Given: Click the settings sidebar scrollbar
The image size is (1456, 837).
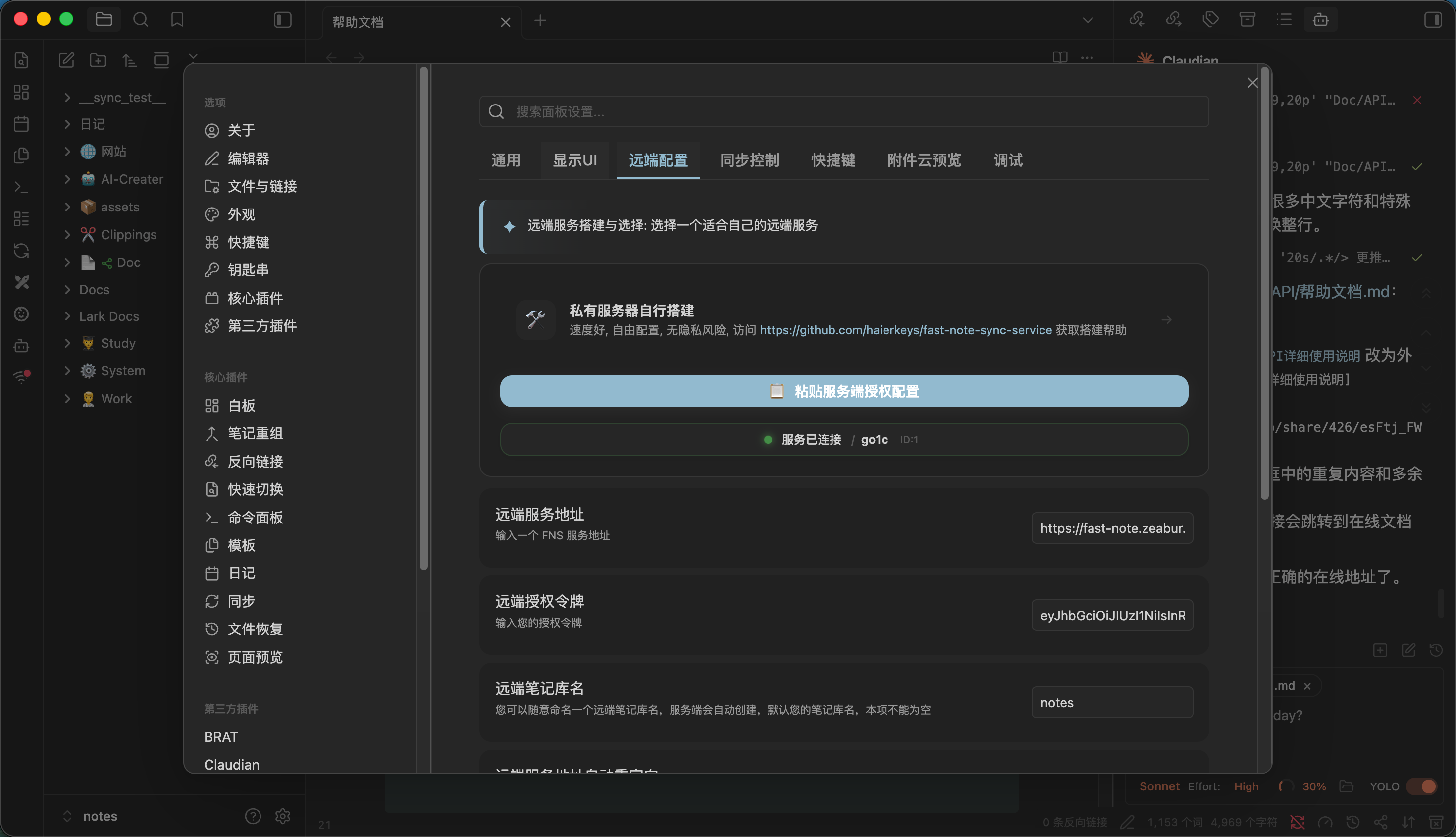Looking at the screenshot, I should click(423, 318).
